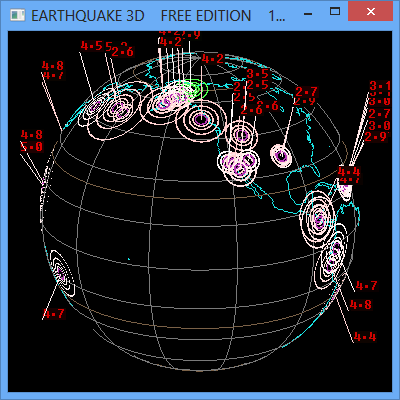Click the 4.8 label directly above the 5.0 label
This screenshot has width=400, height=400.
point(32,135)
